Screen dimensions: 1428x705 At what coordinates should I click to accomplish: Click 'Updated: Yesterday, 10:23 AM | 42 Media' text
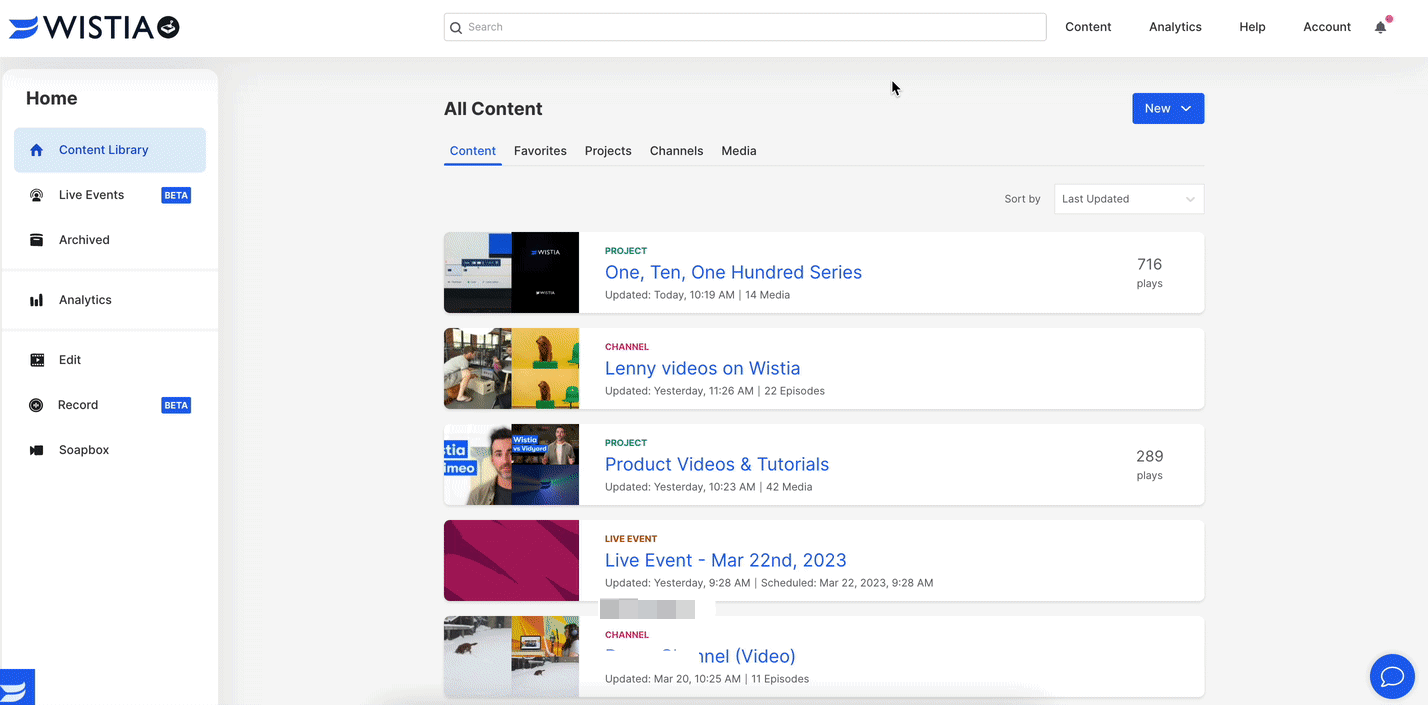[x=708, y=487]
